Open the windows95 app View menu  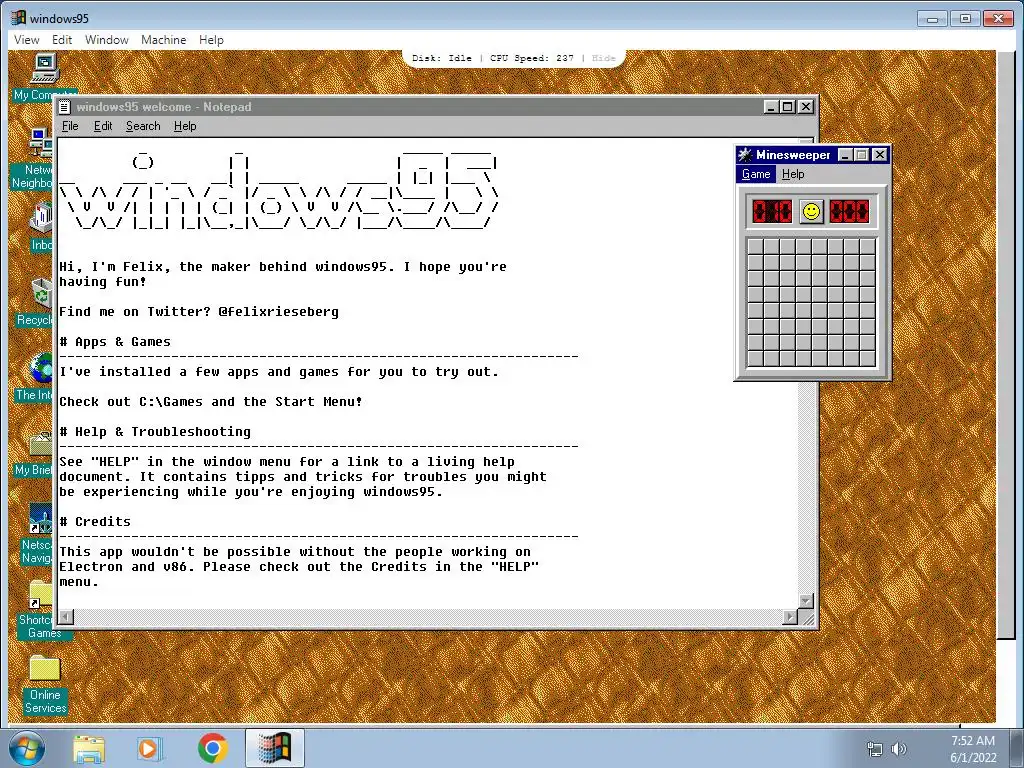(x=27, y=40)
